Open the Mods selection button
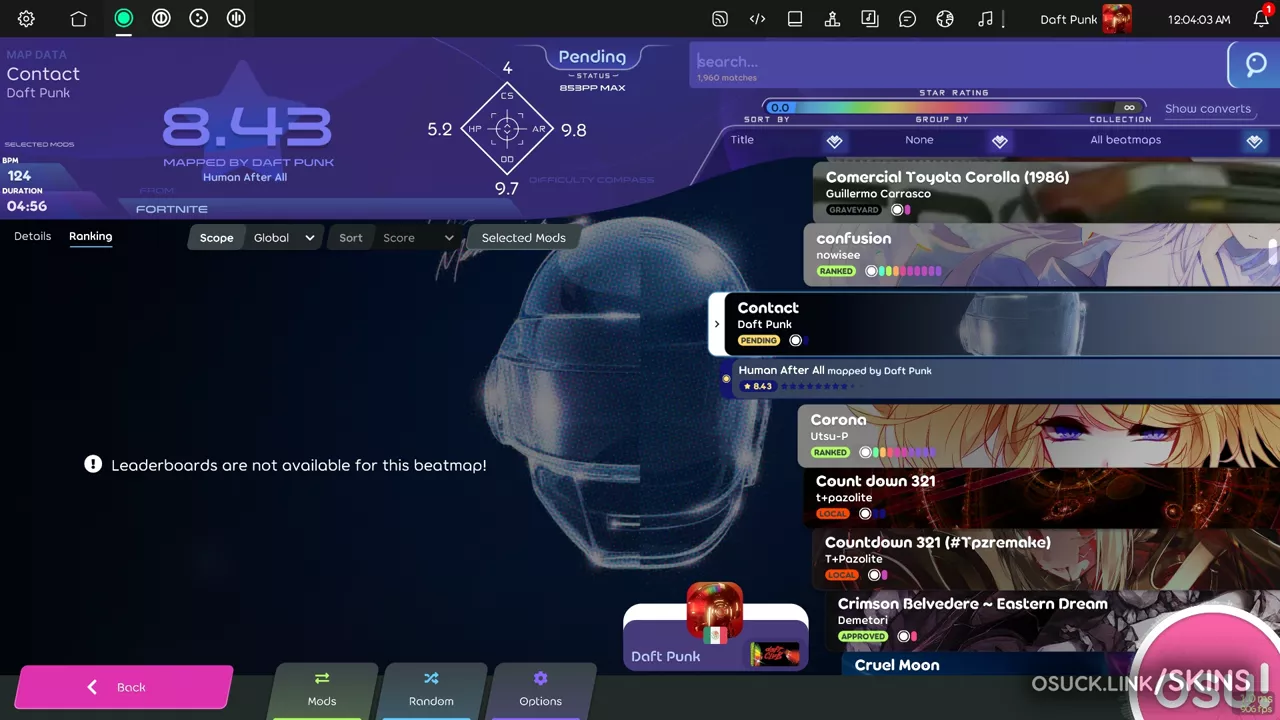The height and width of the screenshot is (720, 1280). [x=322, y=689]
